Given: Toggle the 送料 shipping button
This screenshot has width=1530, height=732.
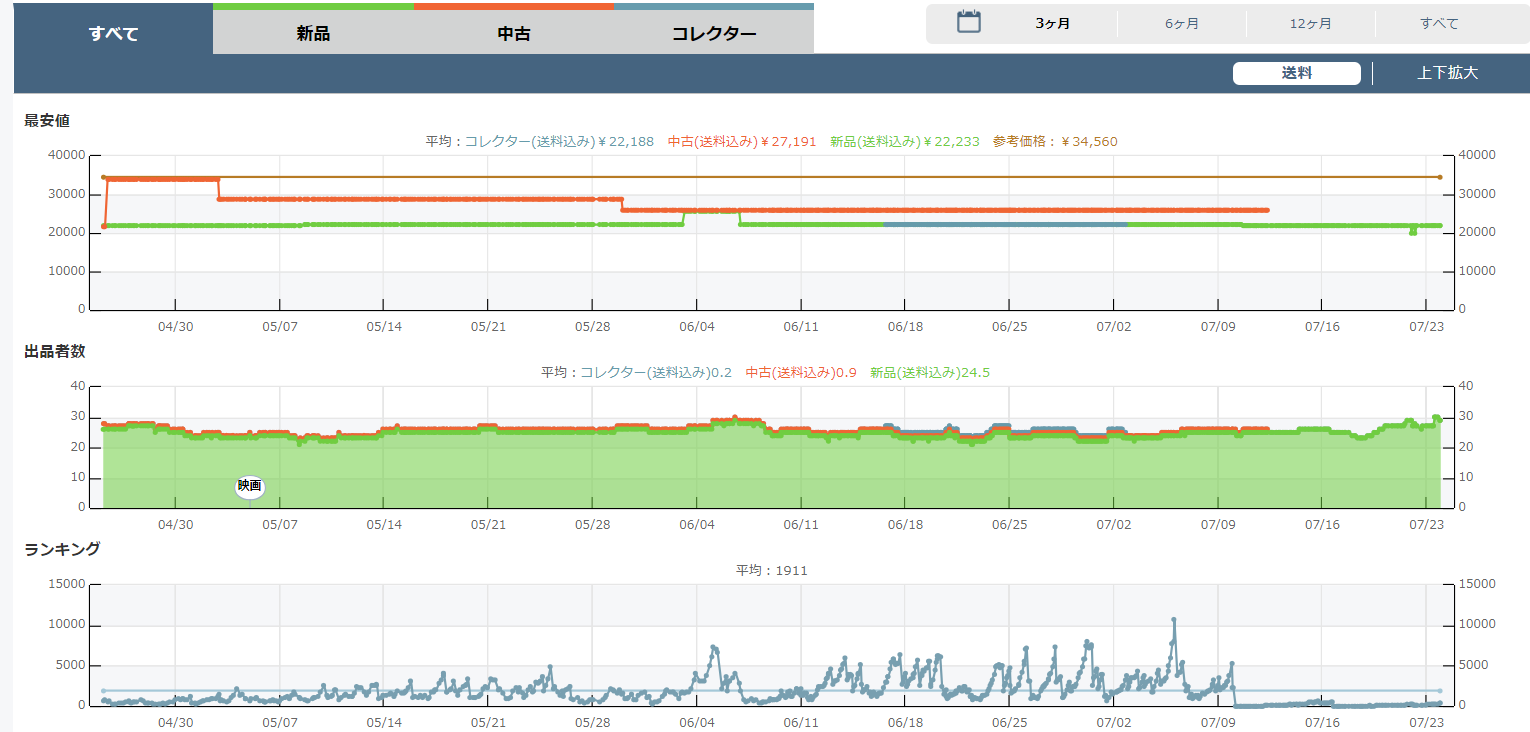Looking at the screenshot, I should coord(1296,73).
